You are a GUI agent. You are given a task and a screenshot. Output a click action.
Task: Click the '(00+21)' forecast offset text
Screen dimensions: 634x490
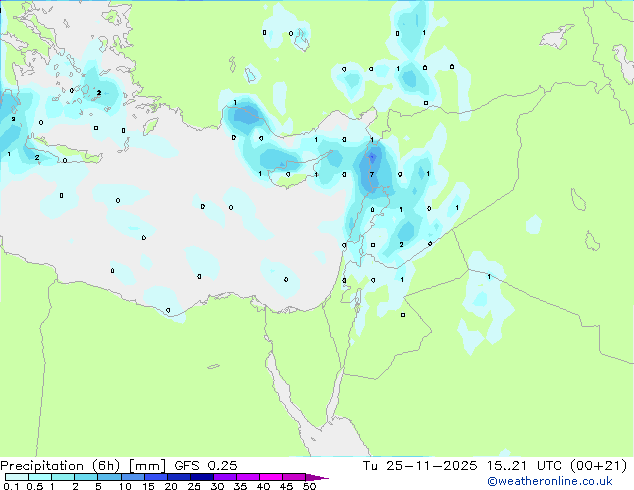[x=598, y=466]
